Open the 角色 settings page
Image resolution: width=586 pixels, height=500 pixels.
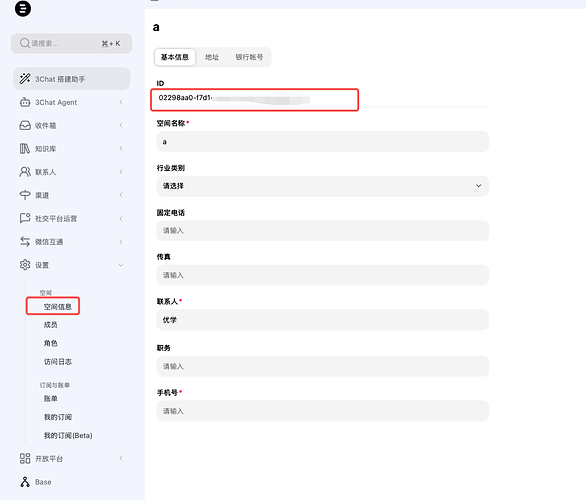point(50,343)
